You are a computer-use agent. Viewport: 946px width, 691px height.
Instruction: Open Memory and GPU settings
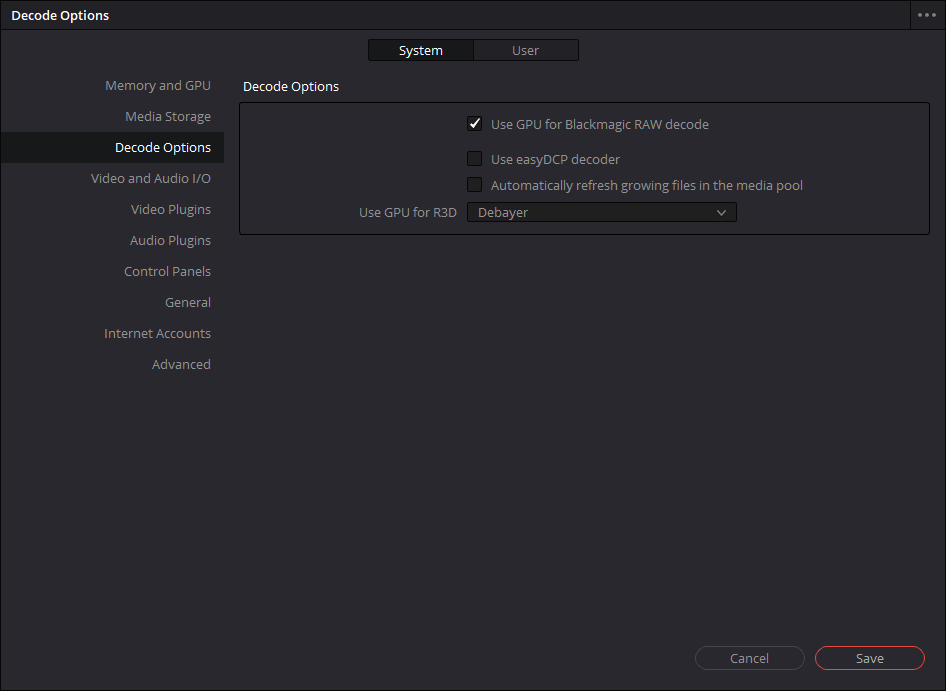point(157,86)
